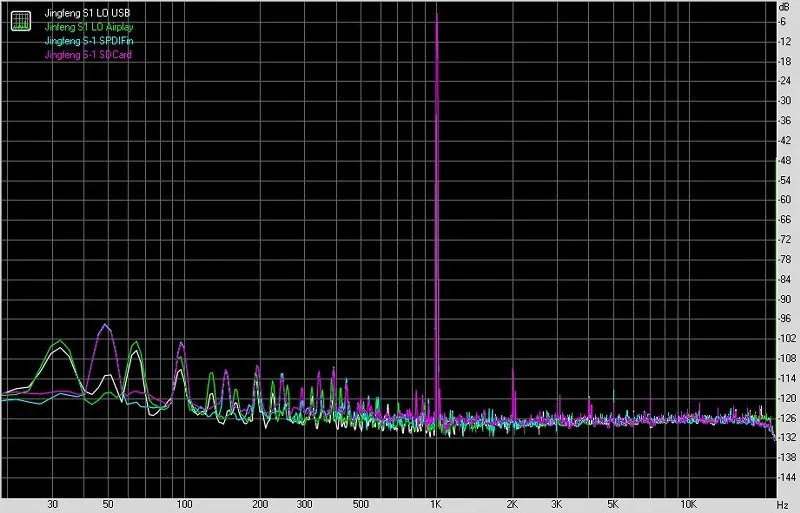
Task: Select the Jingfeng S1 LO Airplay legend entry
Action: [89, 27]
